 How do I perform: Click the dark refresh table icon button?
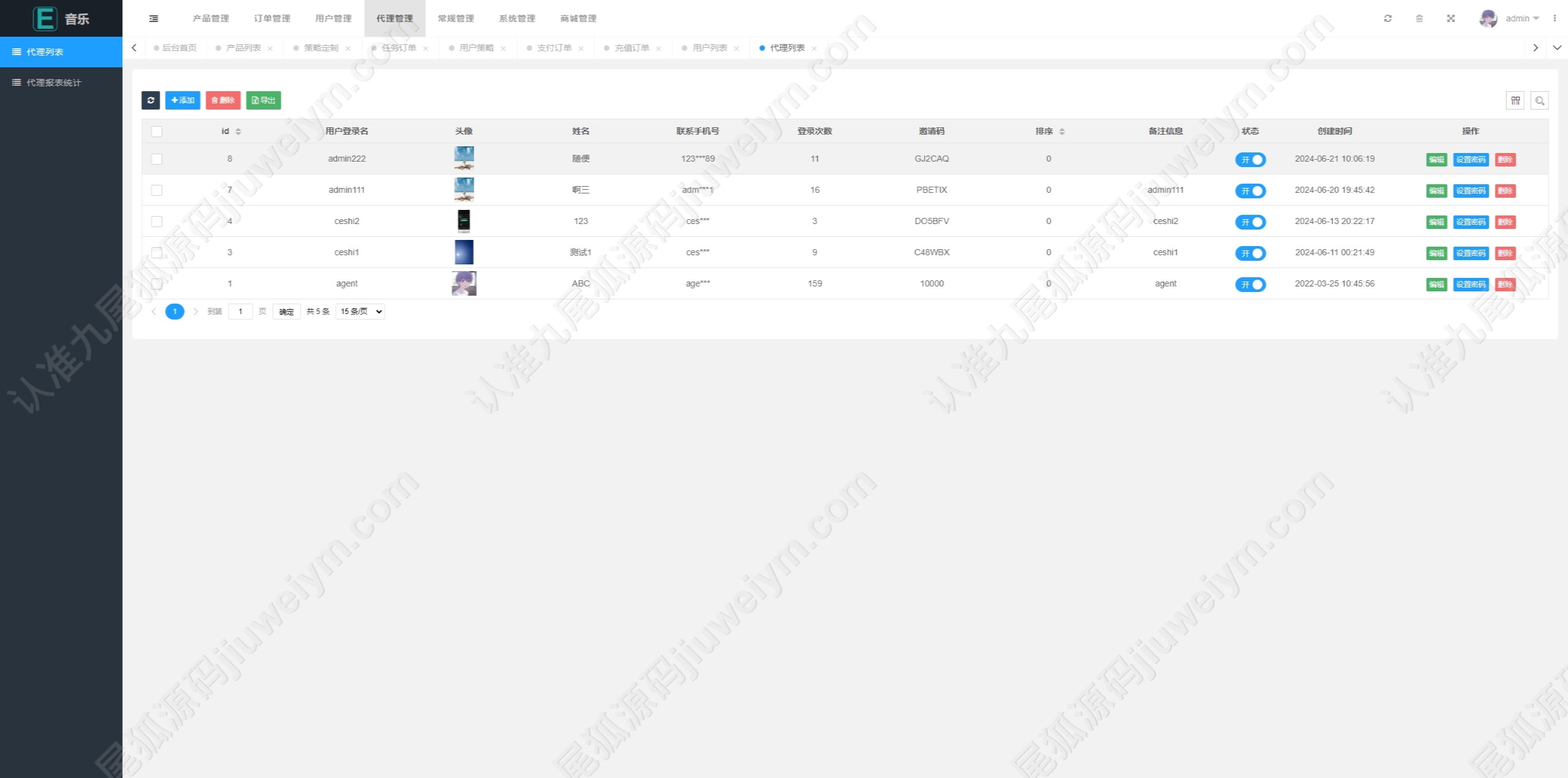(151, 100)
